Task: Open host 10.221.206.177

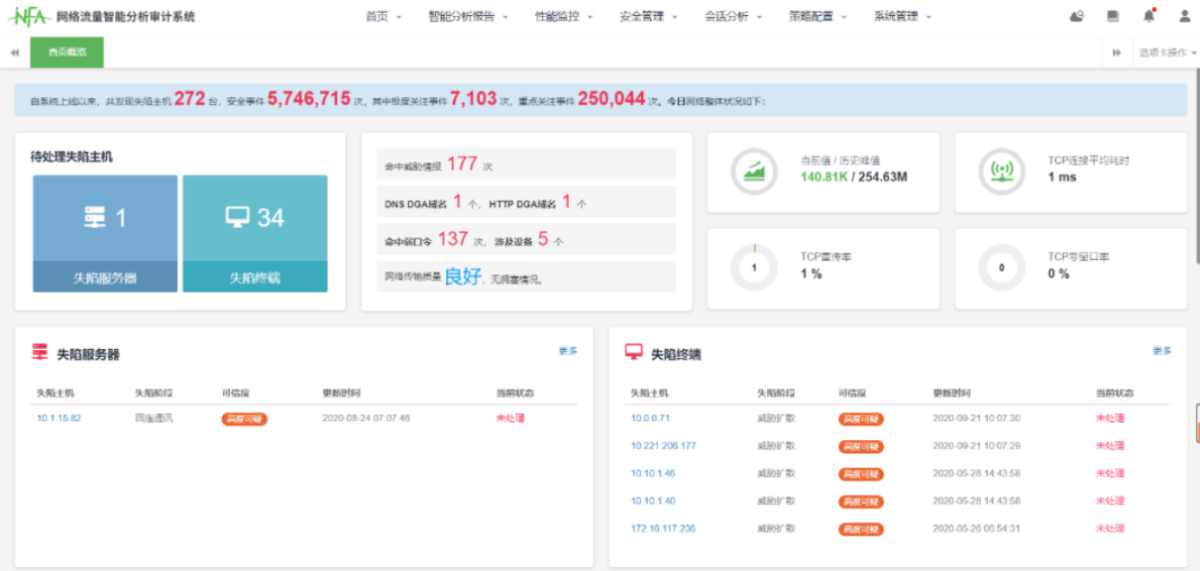Action: 663,446
